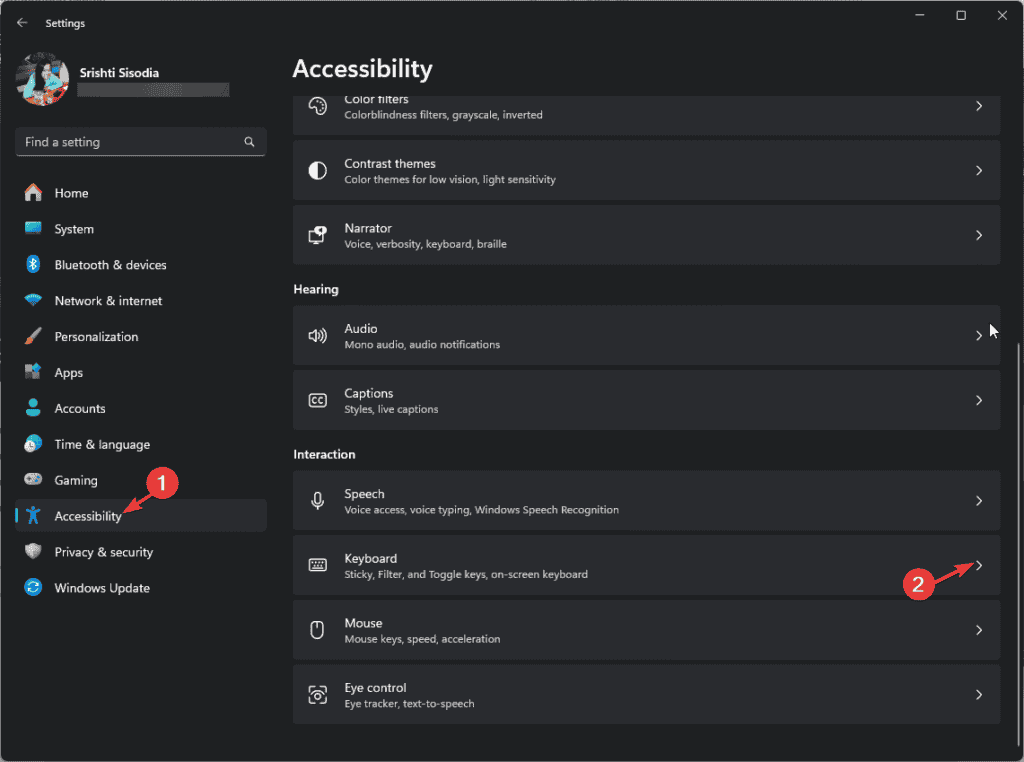Click the Network & internet Wi-Fi icon
Viewport: 1024px width, 762px height.
[x=33, y=301]
